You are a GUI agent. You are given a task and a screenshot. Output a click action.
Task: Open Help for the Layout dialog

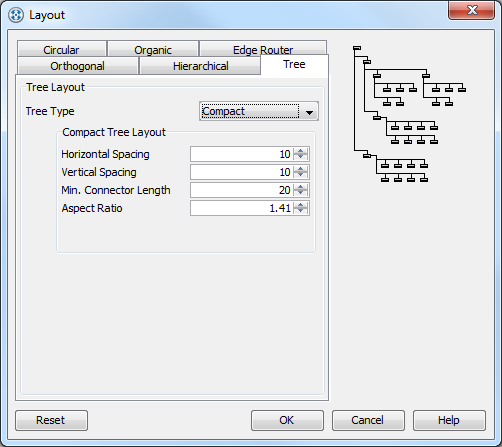(x=449, y=420)
